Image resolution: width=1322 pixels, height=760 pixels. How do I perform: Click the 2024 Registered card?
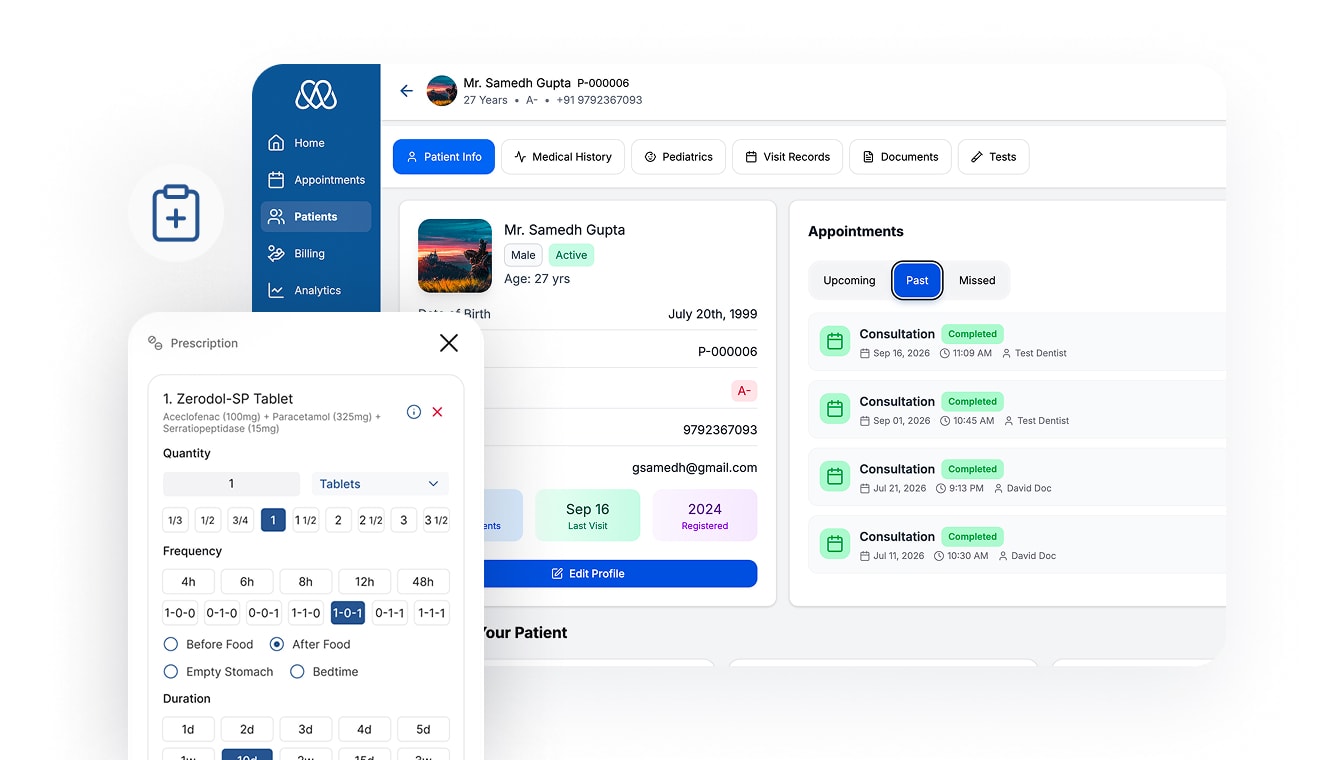tap(705, 516)
